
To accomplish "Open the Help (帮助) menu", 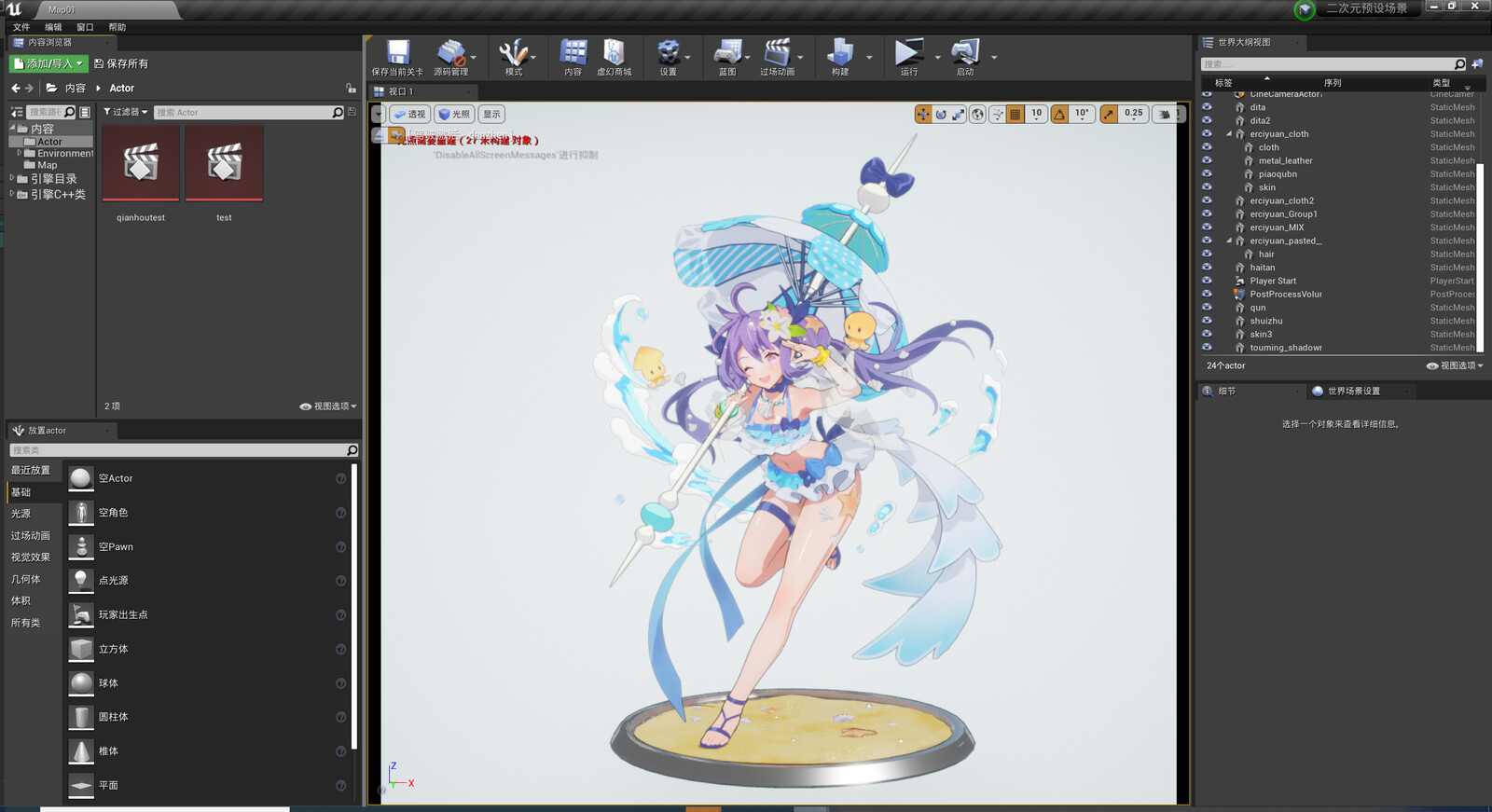I will coord(117,27).
